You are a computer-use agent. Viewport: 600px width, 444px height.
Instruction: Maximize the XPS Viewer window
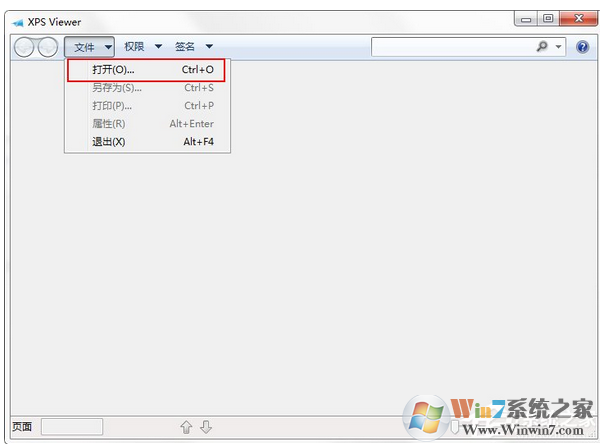[x=548, y=18]
